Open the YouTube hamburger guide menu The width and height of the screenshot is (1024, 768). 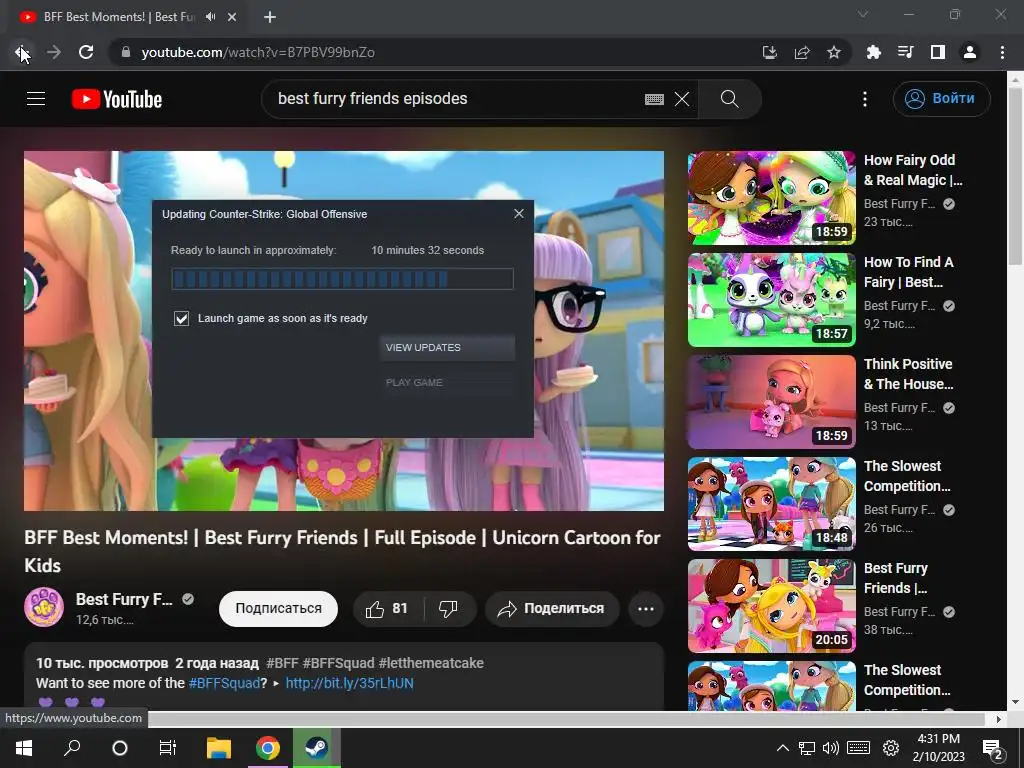pyautogui.click(x=36, y=99)
